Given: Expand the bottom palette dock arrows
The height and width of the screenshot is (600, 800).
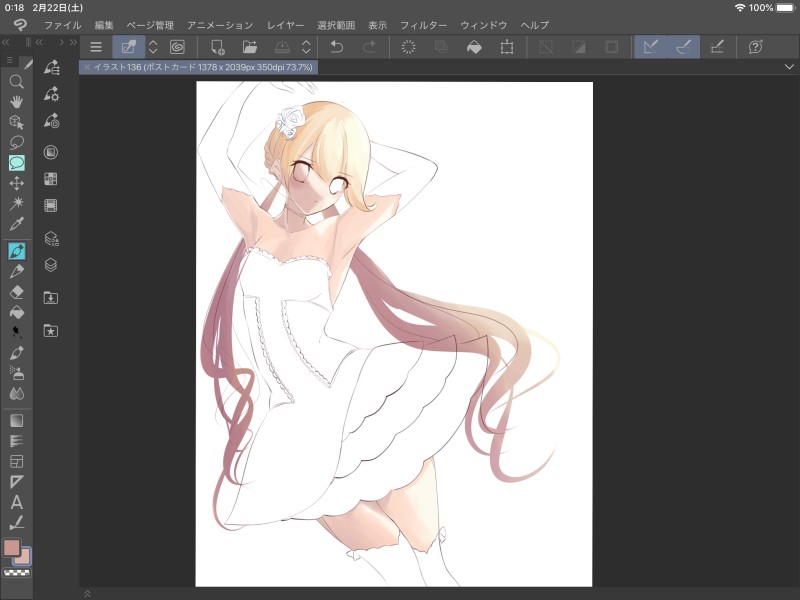Looking at the screenshot, I should coord(87,594).
